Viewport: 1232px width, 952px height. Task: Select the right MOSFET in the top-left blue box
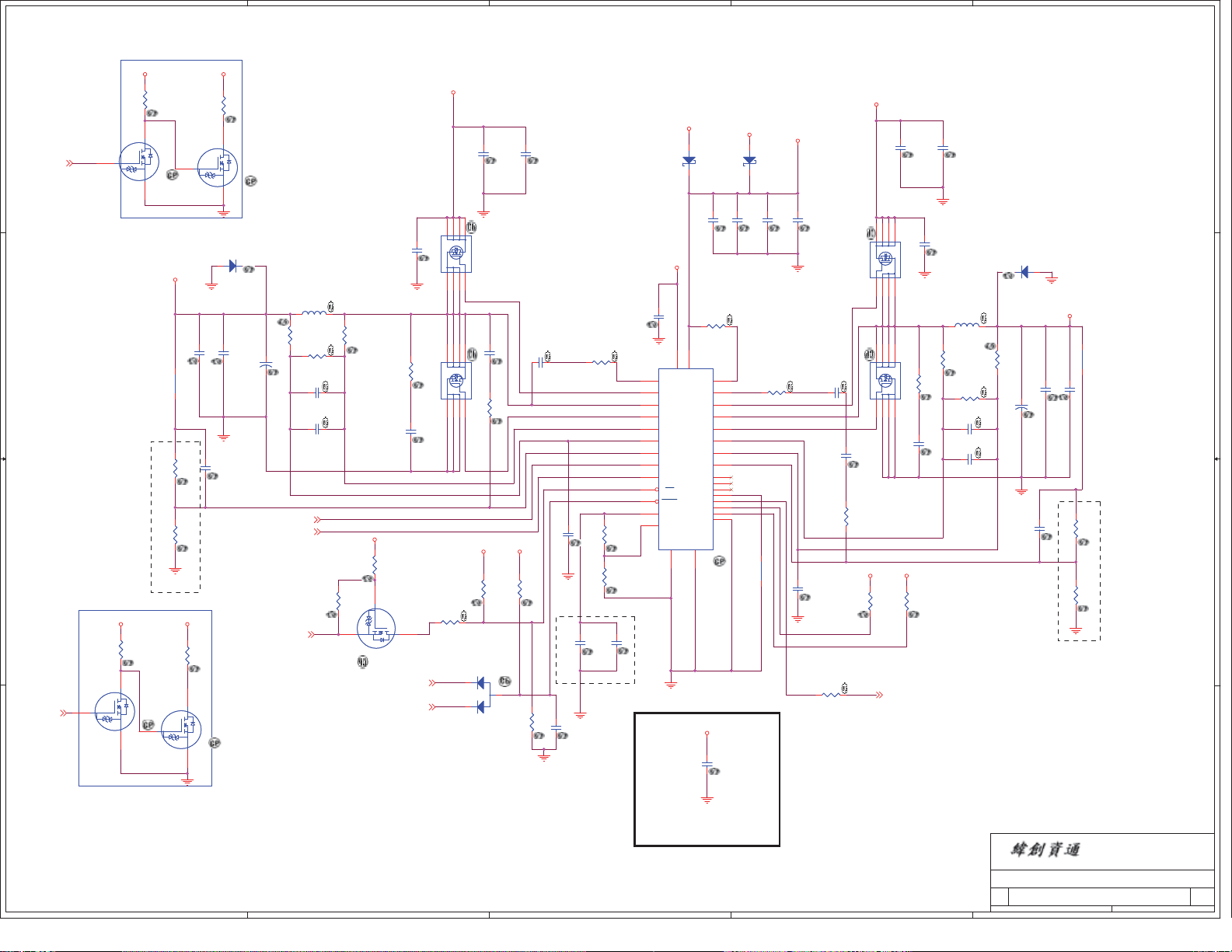tap(218, 168)
